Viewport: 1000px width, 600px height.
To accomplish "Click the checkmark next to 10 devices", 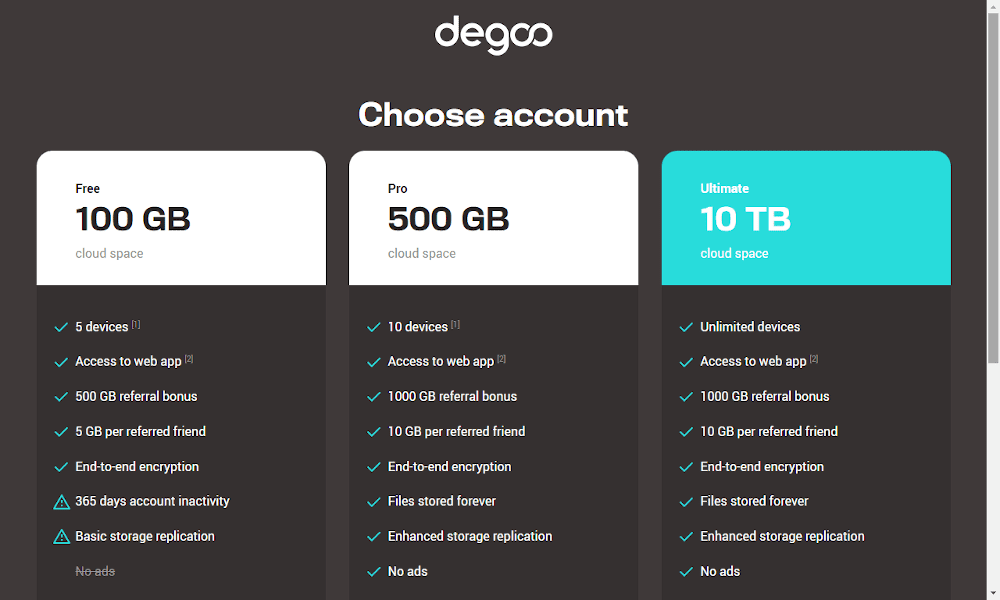I will click(x=374, y=327).
